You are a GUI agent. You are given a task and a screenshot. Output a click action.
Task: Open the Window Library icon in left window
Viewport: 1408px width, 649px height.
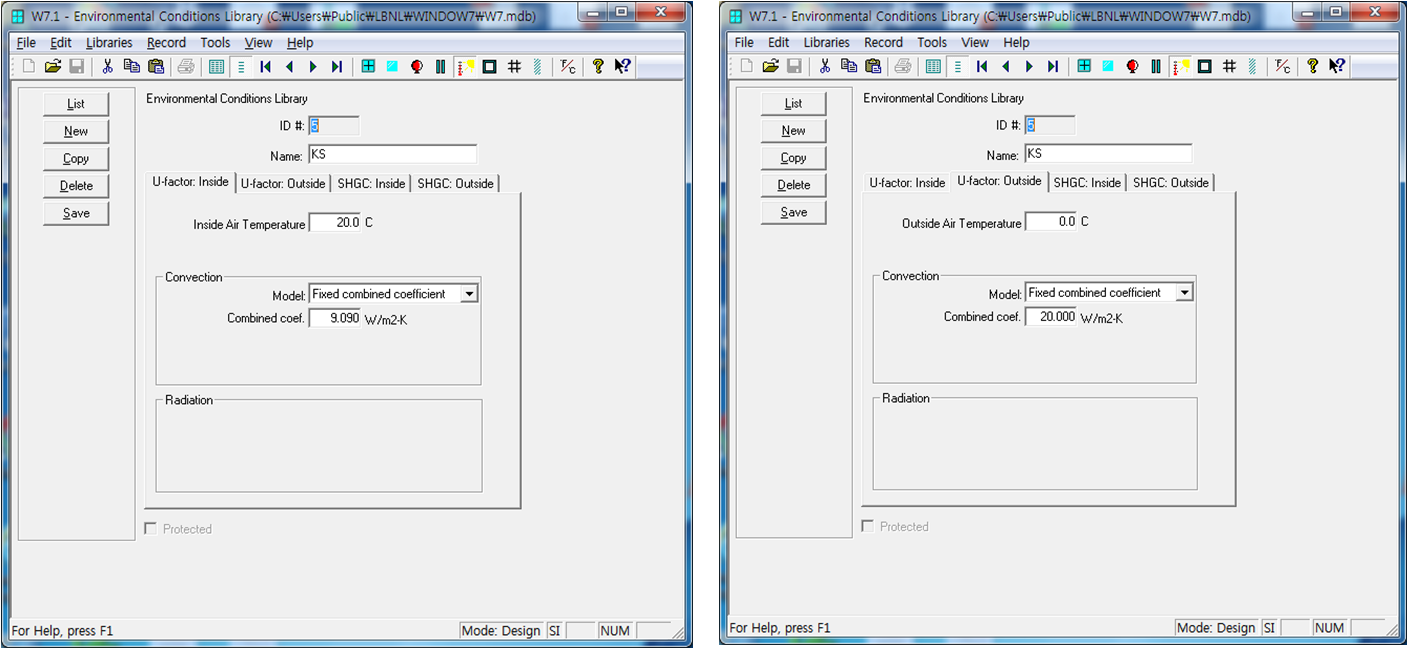pos(368,67)
